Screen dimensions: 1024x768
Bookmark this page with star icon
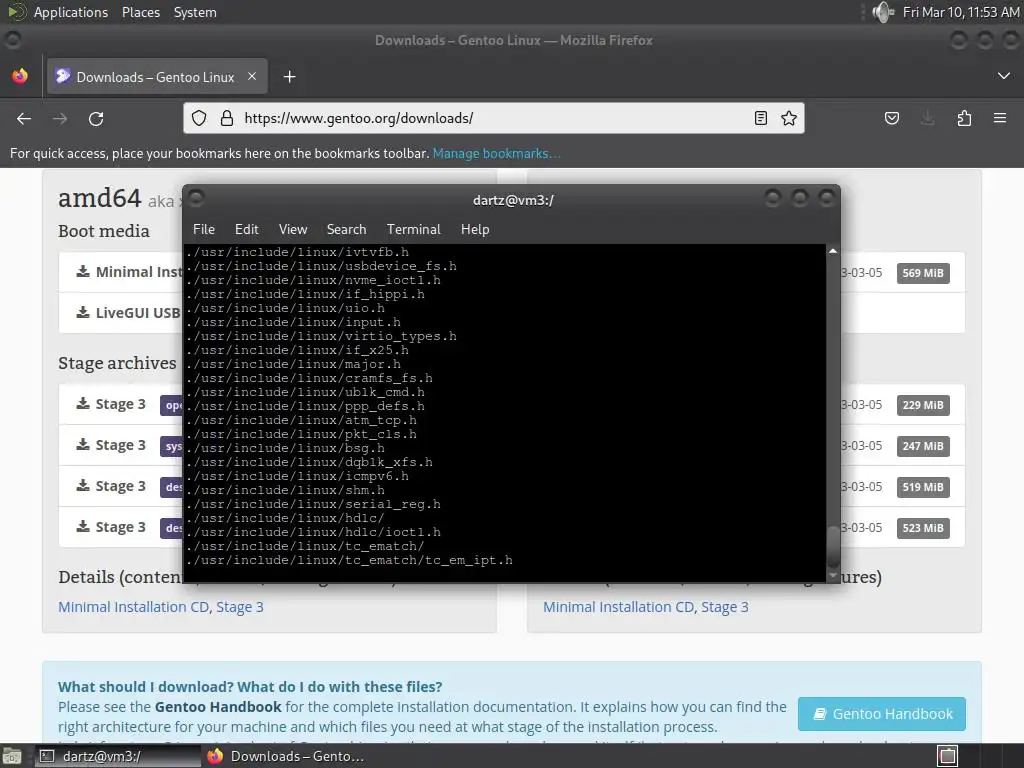[789, 118]
